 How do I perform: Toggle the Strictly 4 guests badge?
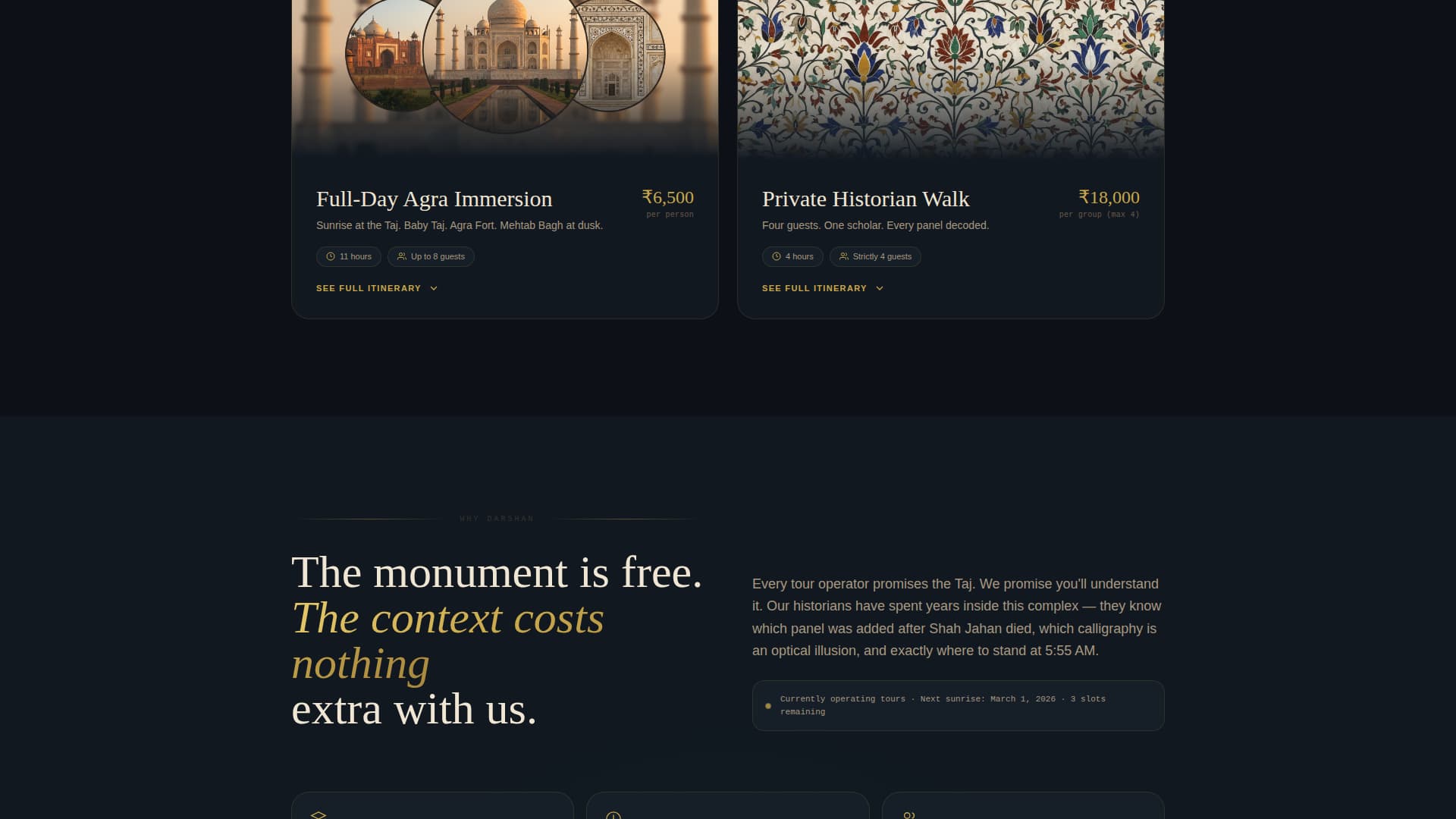pos(876,256)
